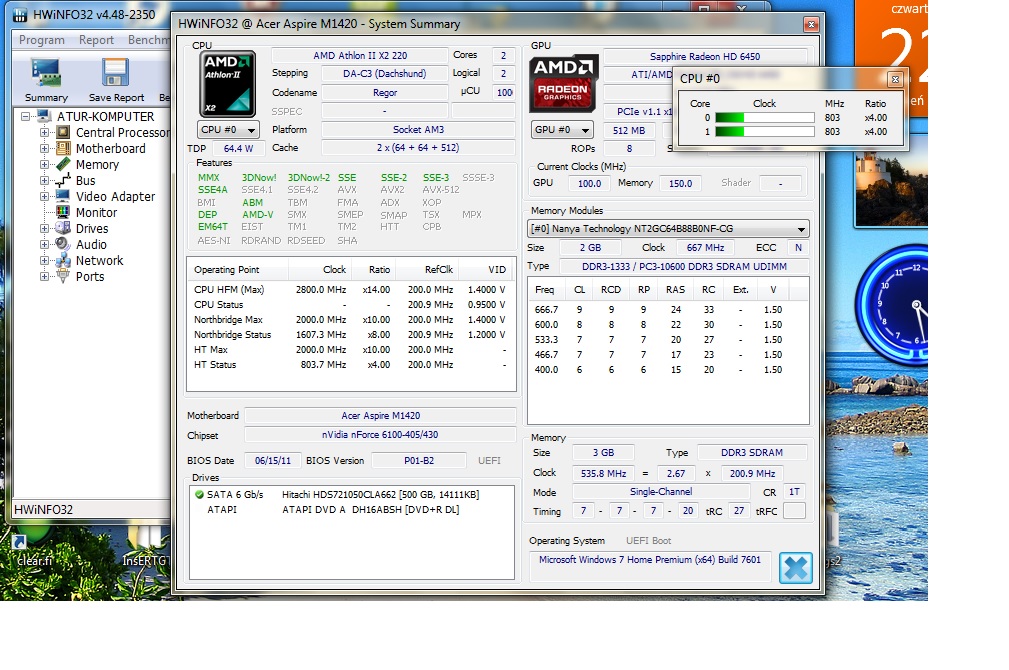This screenshot has width=1009, height=670.
Task: Open the Nanya Technology memory module dropdown
Action: (x=668, y=228)
